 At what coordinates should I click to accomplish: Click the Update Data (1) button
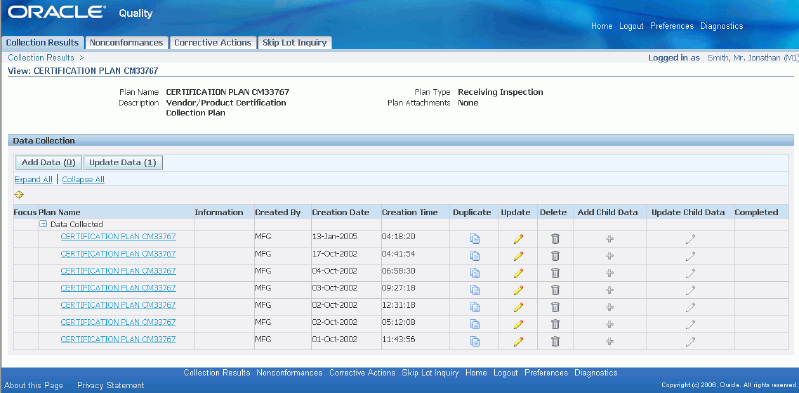(122, 163)
